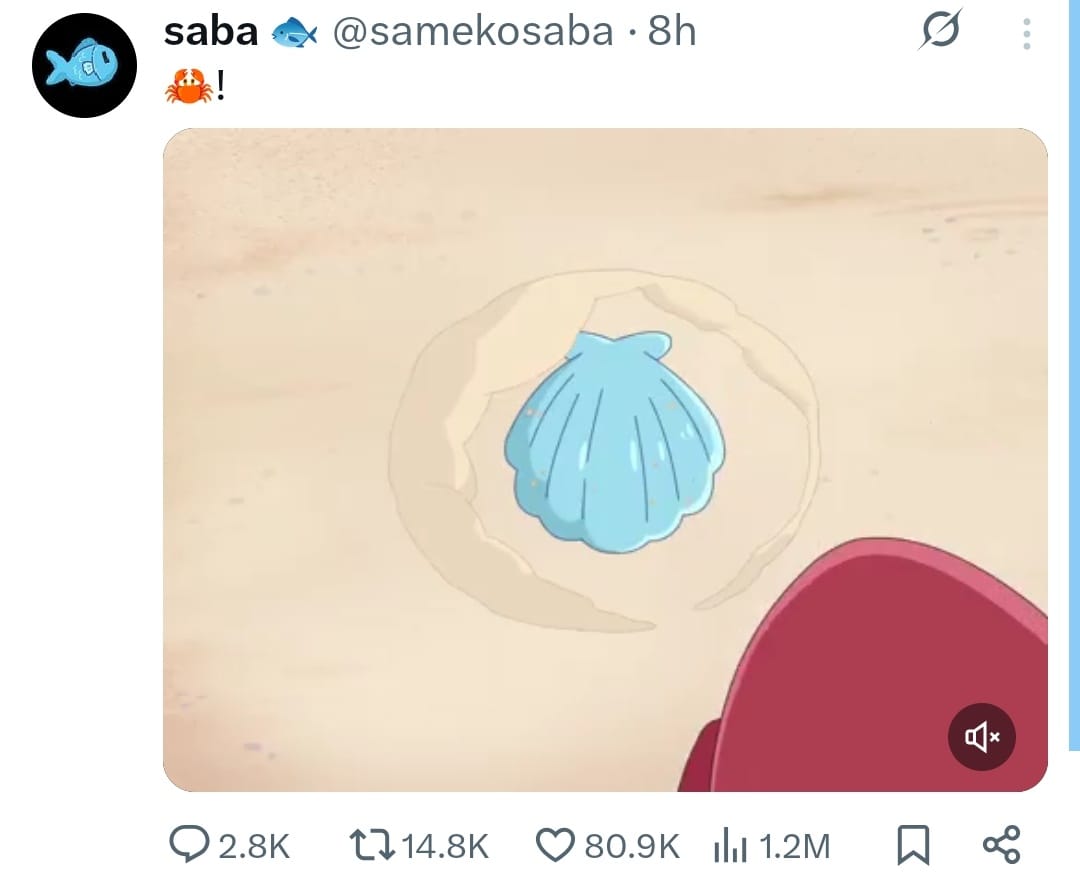Open the share options icon
This screenshot has height=881, width=1080.
[x=1001, y=845]
